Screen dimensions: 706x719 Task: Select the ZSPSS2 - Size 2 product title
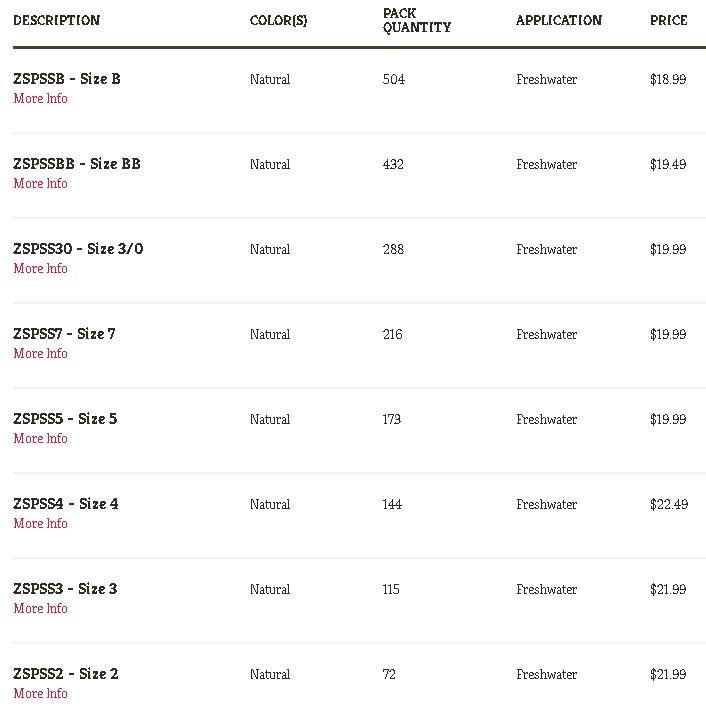66,674
